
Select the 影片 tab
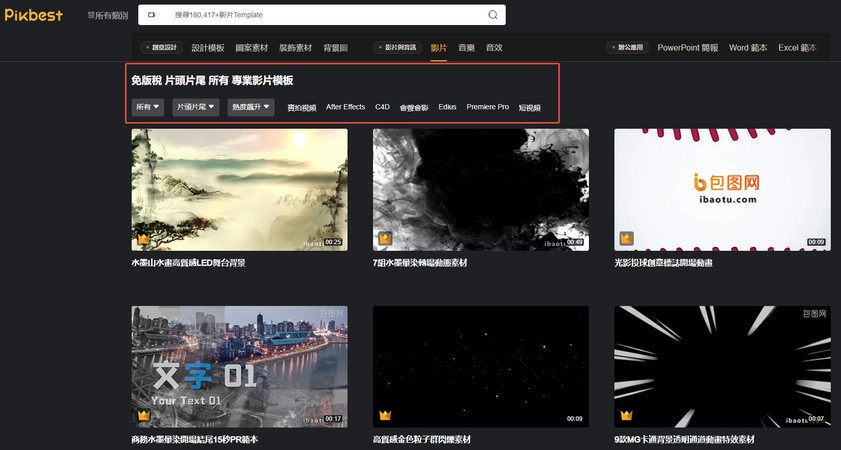[439, 48]
